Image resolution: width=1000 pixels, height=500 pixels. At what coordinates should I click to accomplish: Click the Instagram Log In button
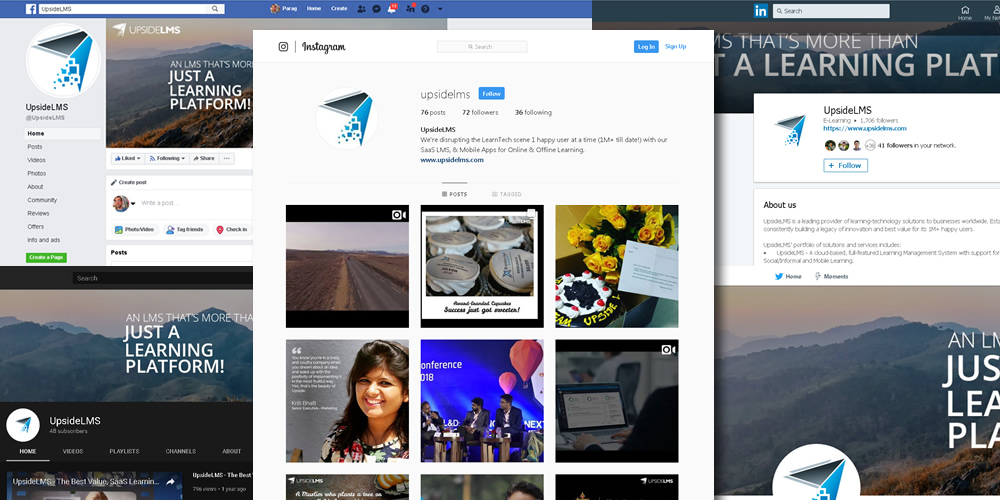(646, 47)
